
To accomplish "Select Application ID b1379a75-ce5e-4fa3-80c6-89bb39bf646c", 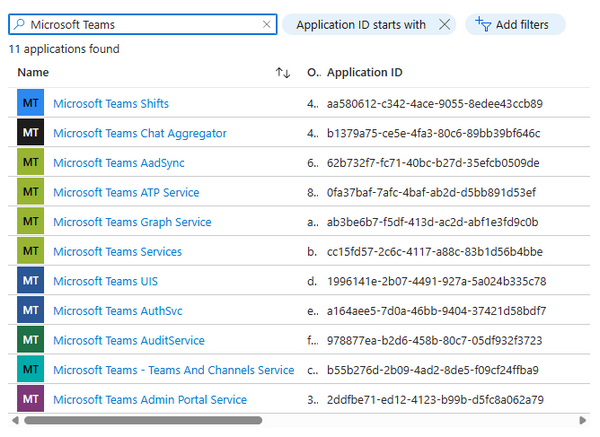I will (434, 133).
